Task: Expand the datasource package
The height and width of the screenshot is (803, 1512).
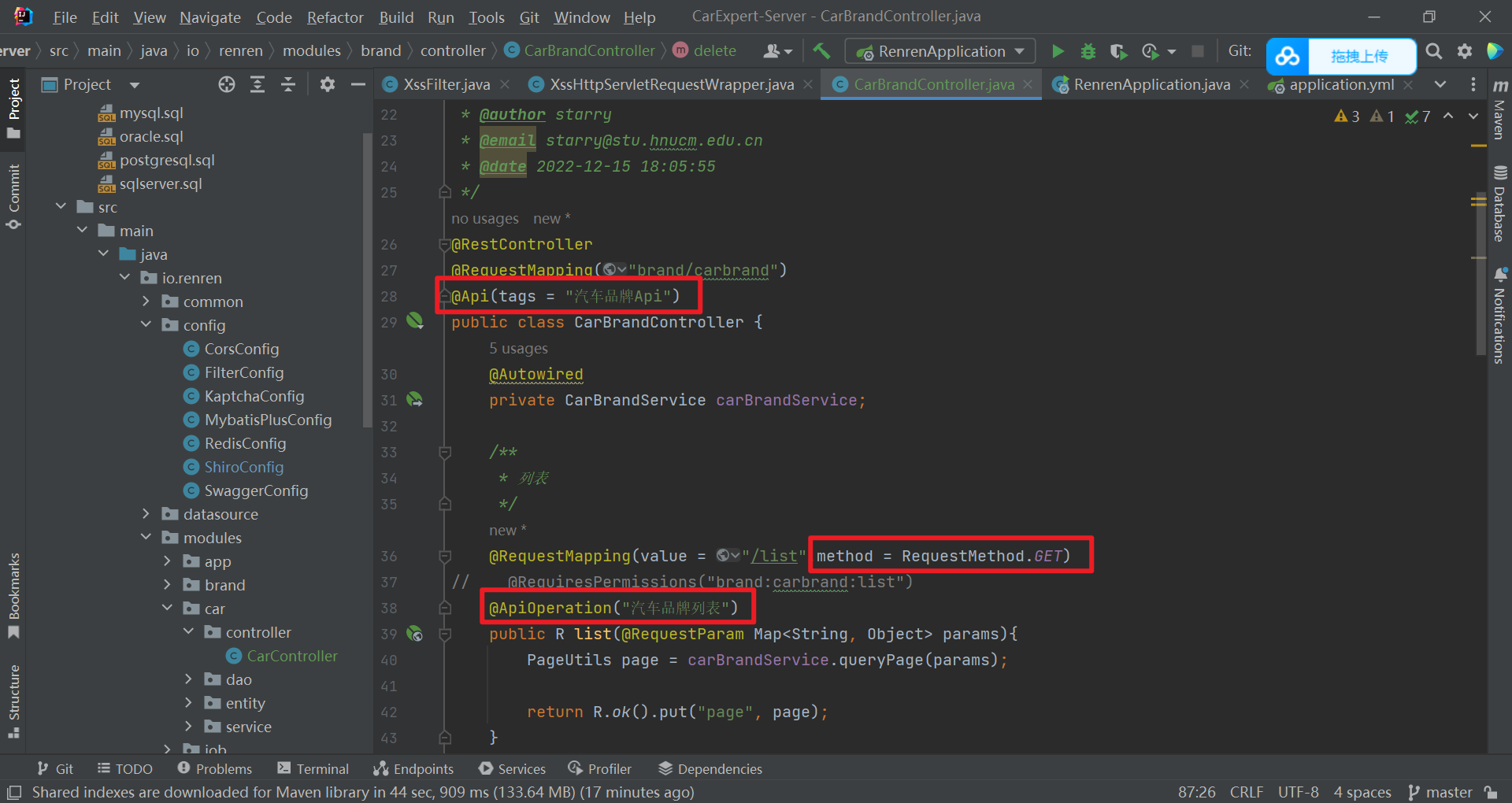Action: (146, 513)
